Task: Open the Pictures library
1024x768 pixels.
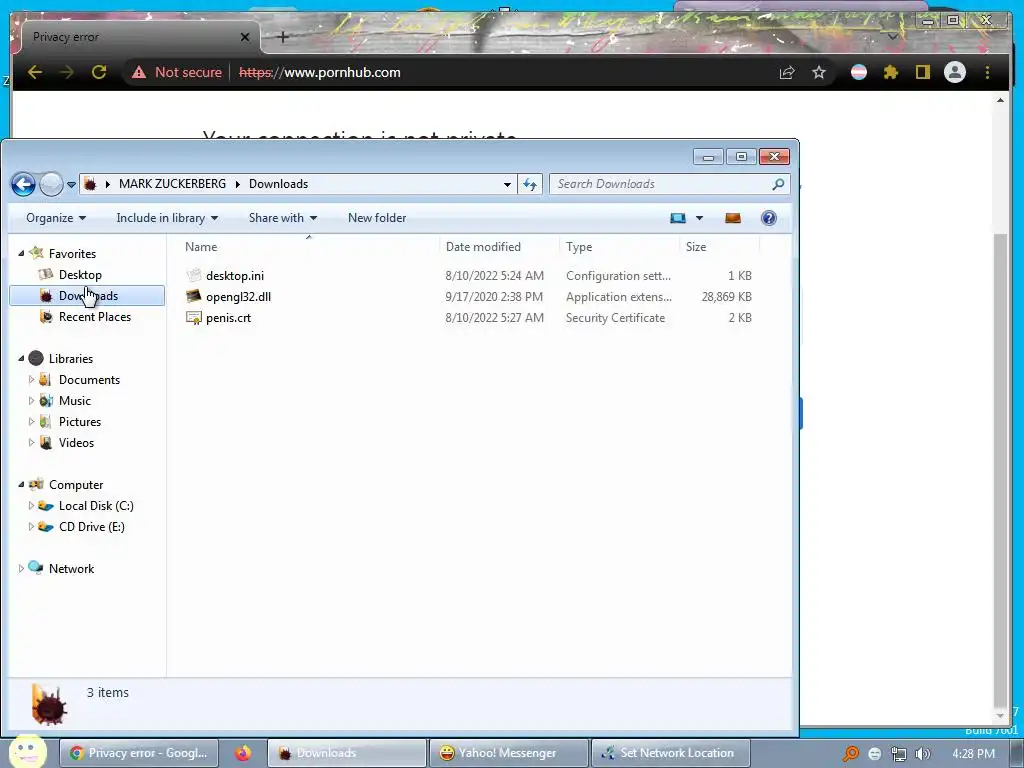Action: tap(80, 422)
